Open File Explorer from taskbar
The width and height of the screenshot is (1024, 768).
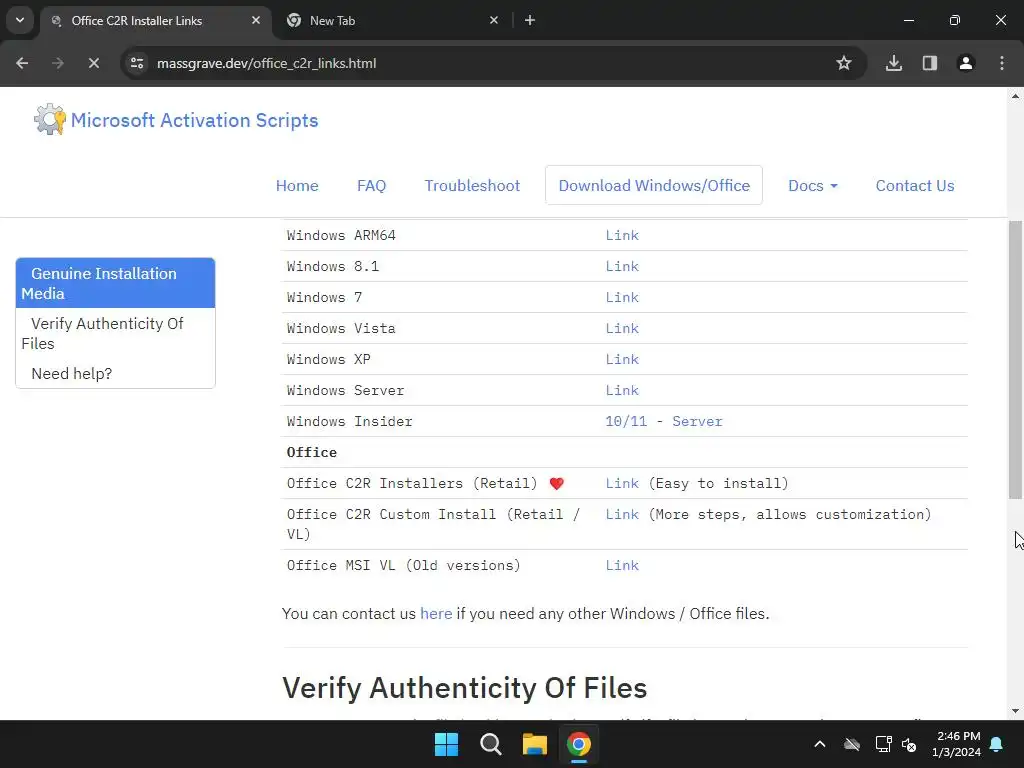[x=534, y=744]
